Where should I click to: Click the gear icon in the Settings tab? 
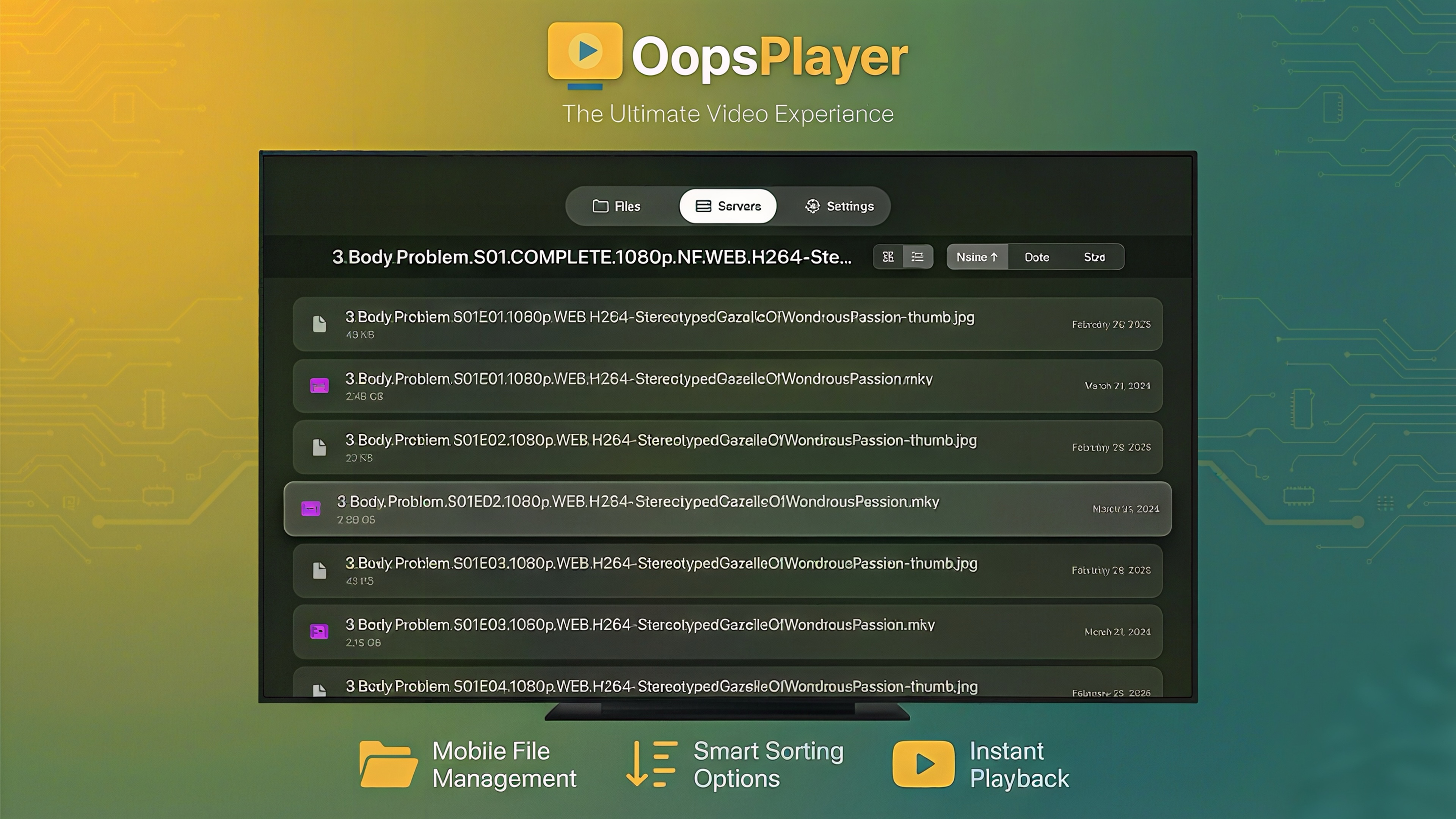pyautogui.click(x=812, y=206)
